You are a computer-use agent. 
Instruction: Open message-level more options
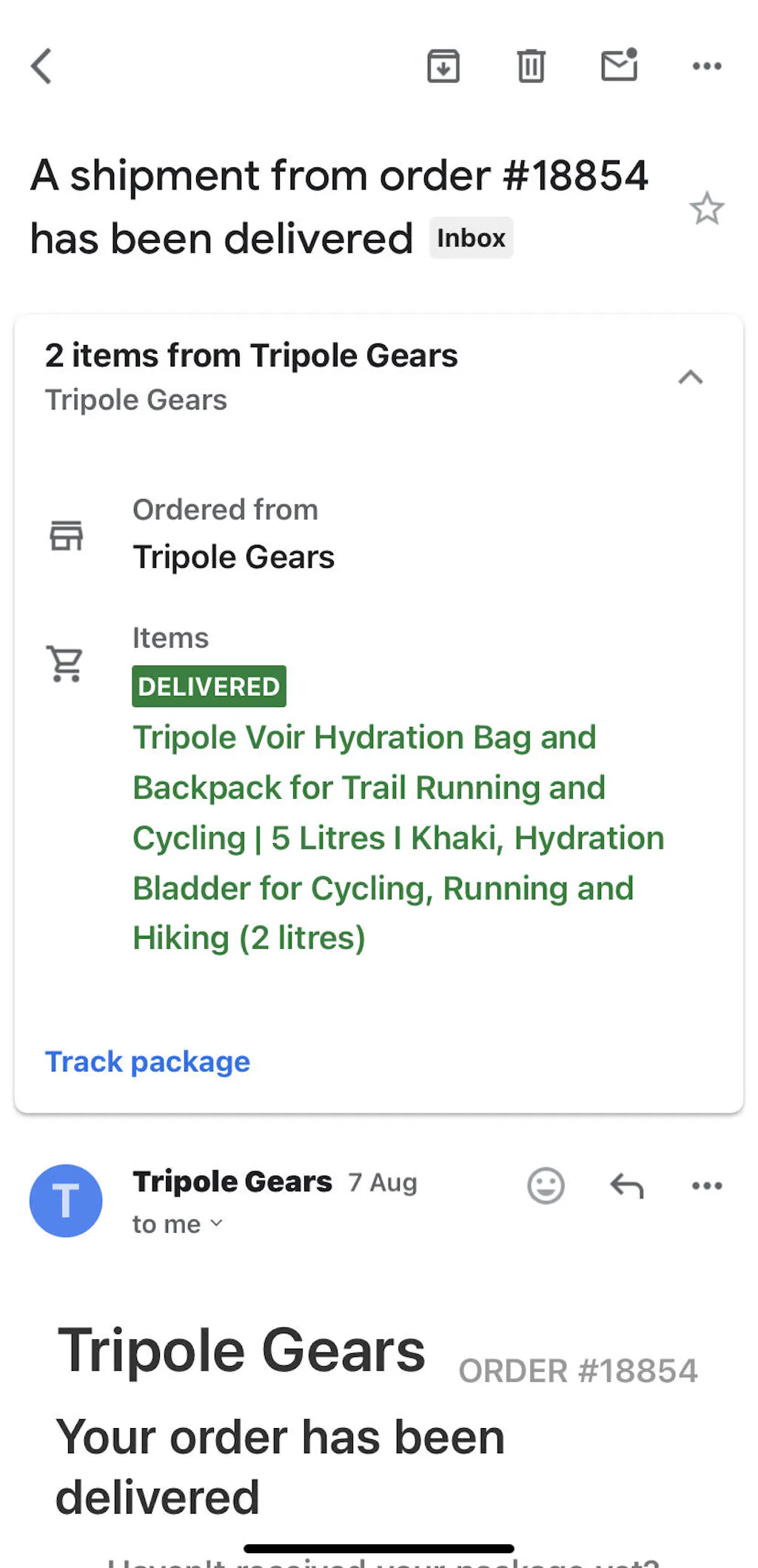tap(707, 1186)
